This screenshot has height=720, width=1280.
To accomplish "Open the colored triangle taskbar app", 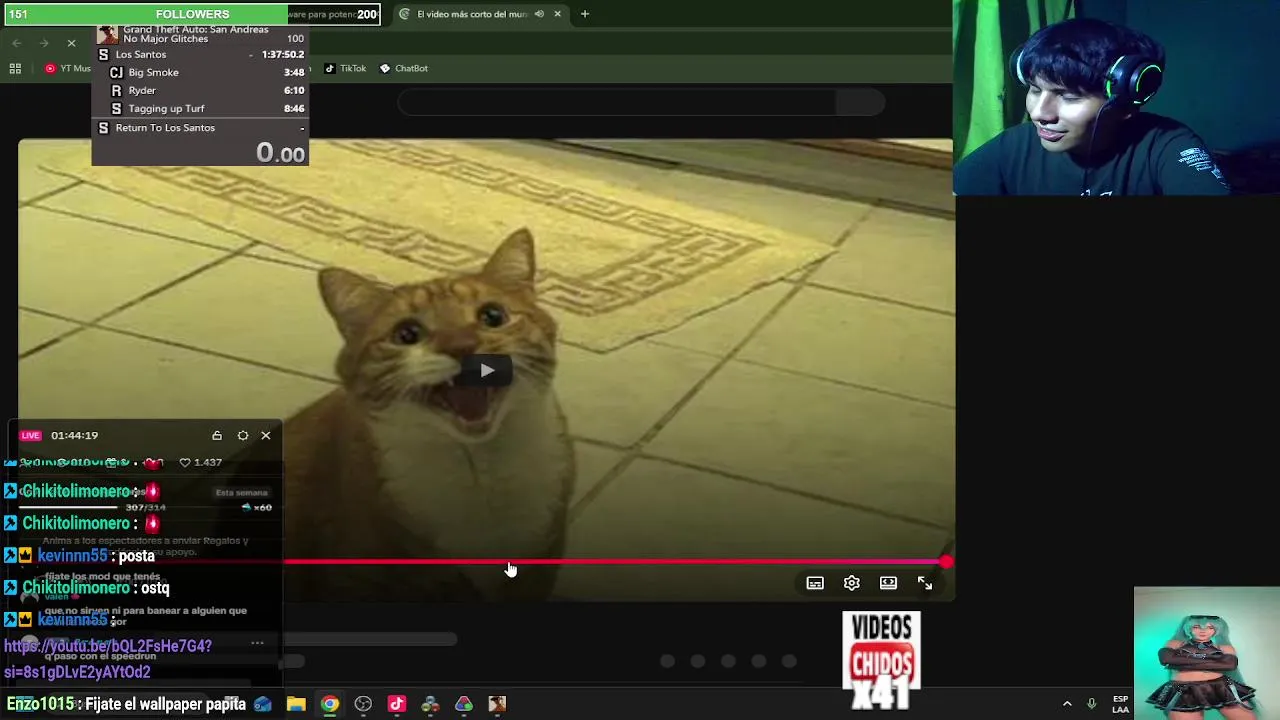I will pyautogui.click(x=464, y=704).
